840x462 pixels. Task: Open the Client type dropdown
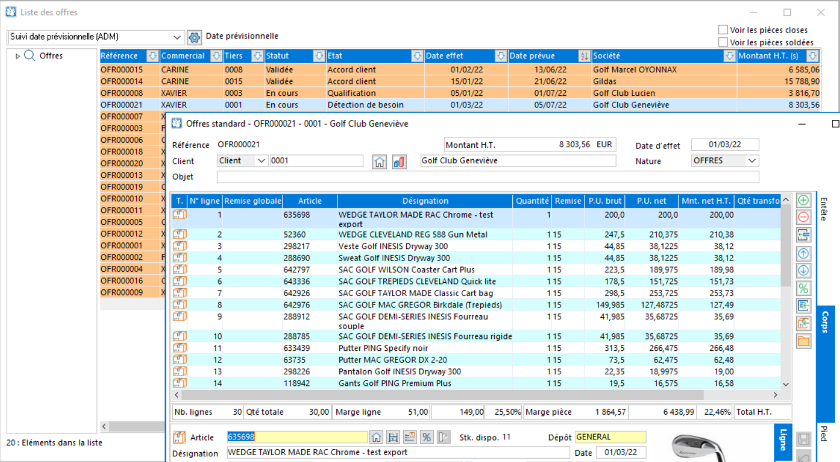tap(261, 161)
